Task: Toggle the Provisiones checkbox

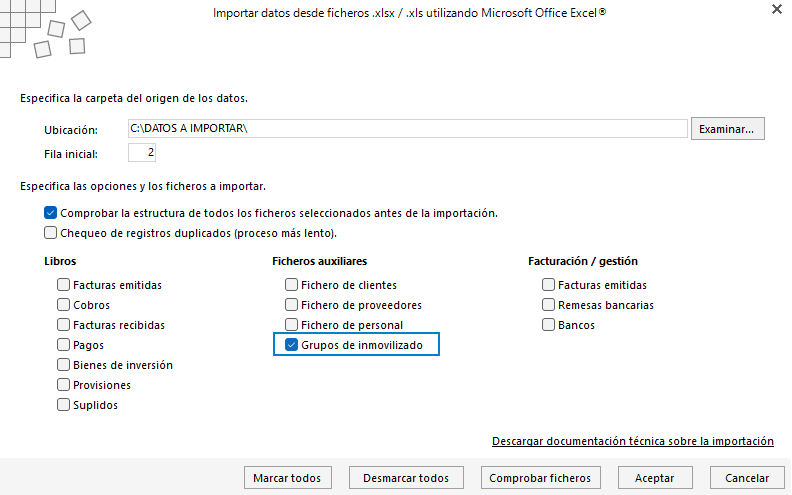Action: click(x=63, y=385)
